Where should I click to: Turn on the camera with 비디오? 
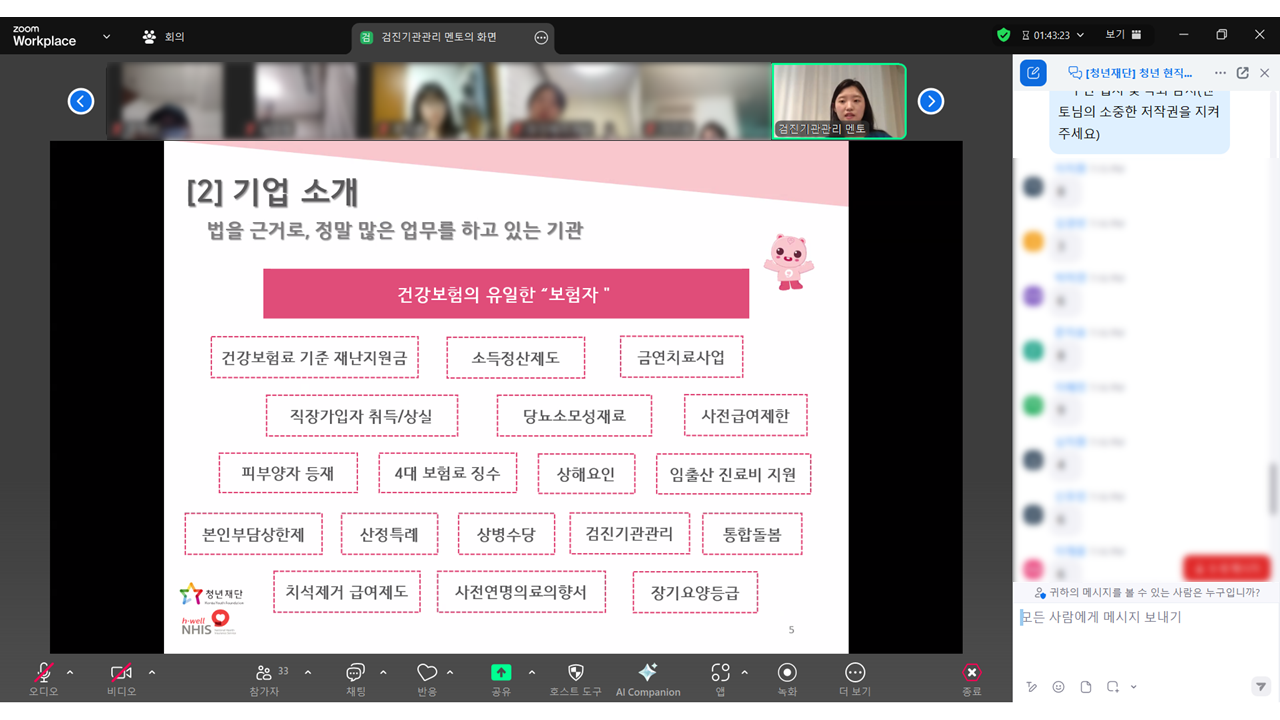[121, 673]
